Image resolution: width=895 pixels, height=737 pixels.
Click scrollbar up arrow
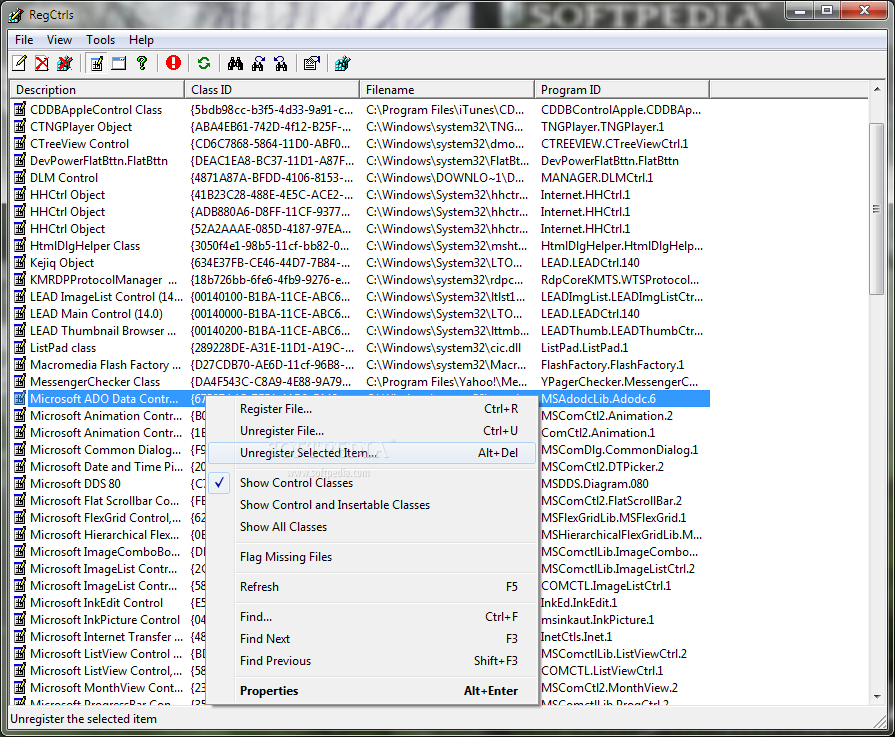(x=877, y=89)
